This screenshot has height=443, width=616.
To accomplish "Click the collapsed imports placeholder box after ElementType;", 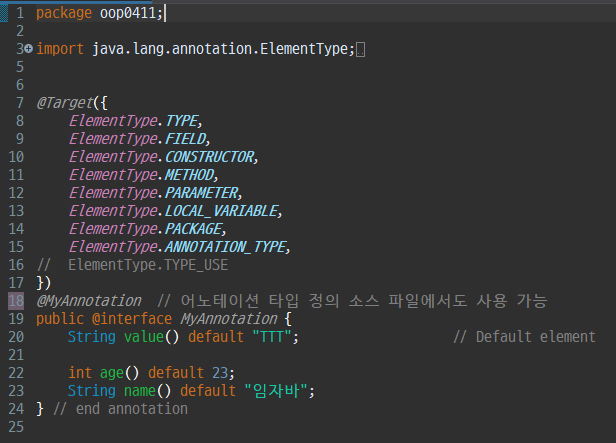I will click(360, 50).
